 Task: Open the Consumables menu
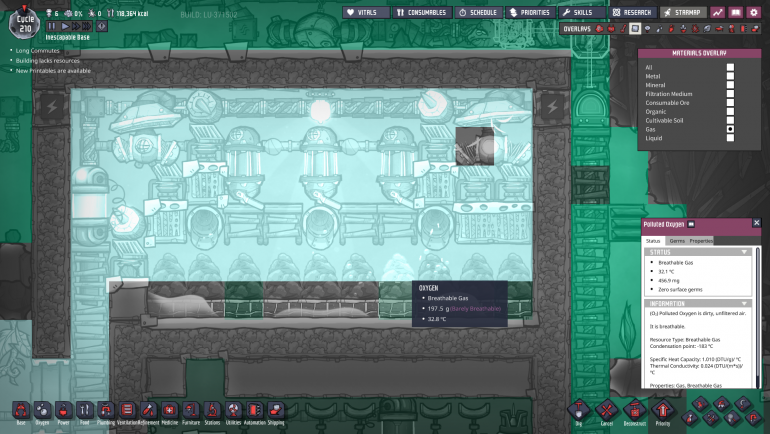pyautogui.click(x=422, y=12)
